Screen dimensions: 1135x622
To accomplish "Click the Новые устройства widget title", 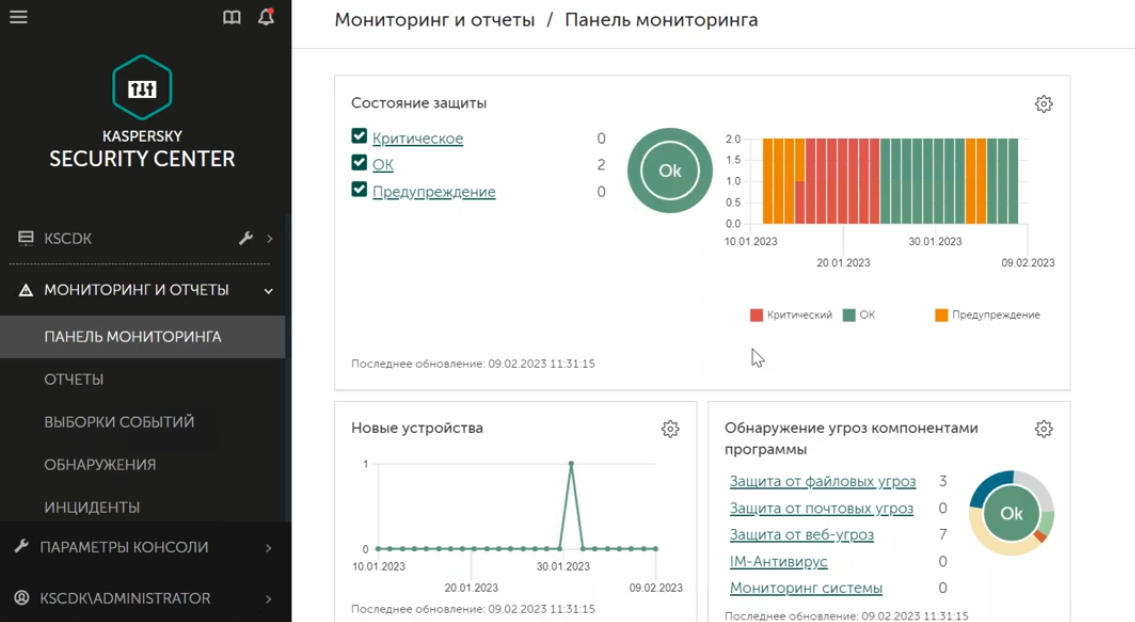I will coord(417,428).
